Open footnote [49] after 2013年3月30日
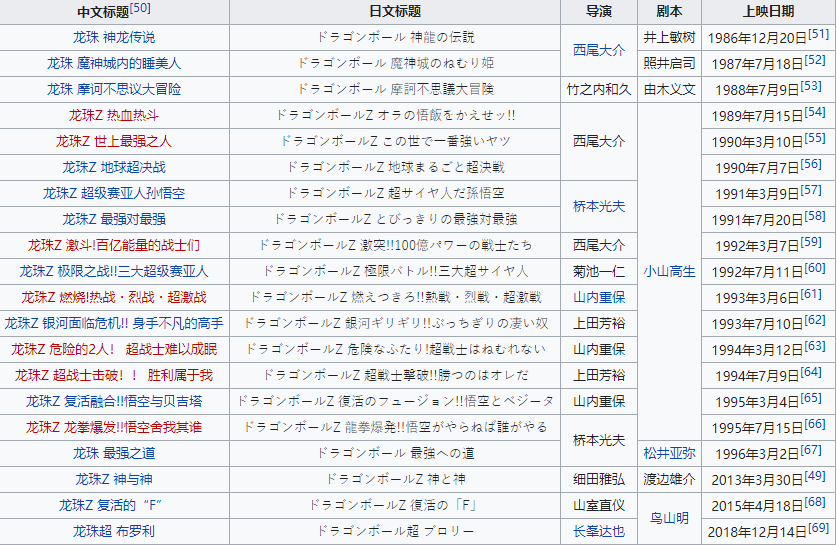The width and height of the screenshot is (837, 545). 815,476
